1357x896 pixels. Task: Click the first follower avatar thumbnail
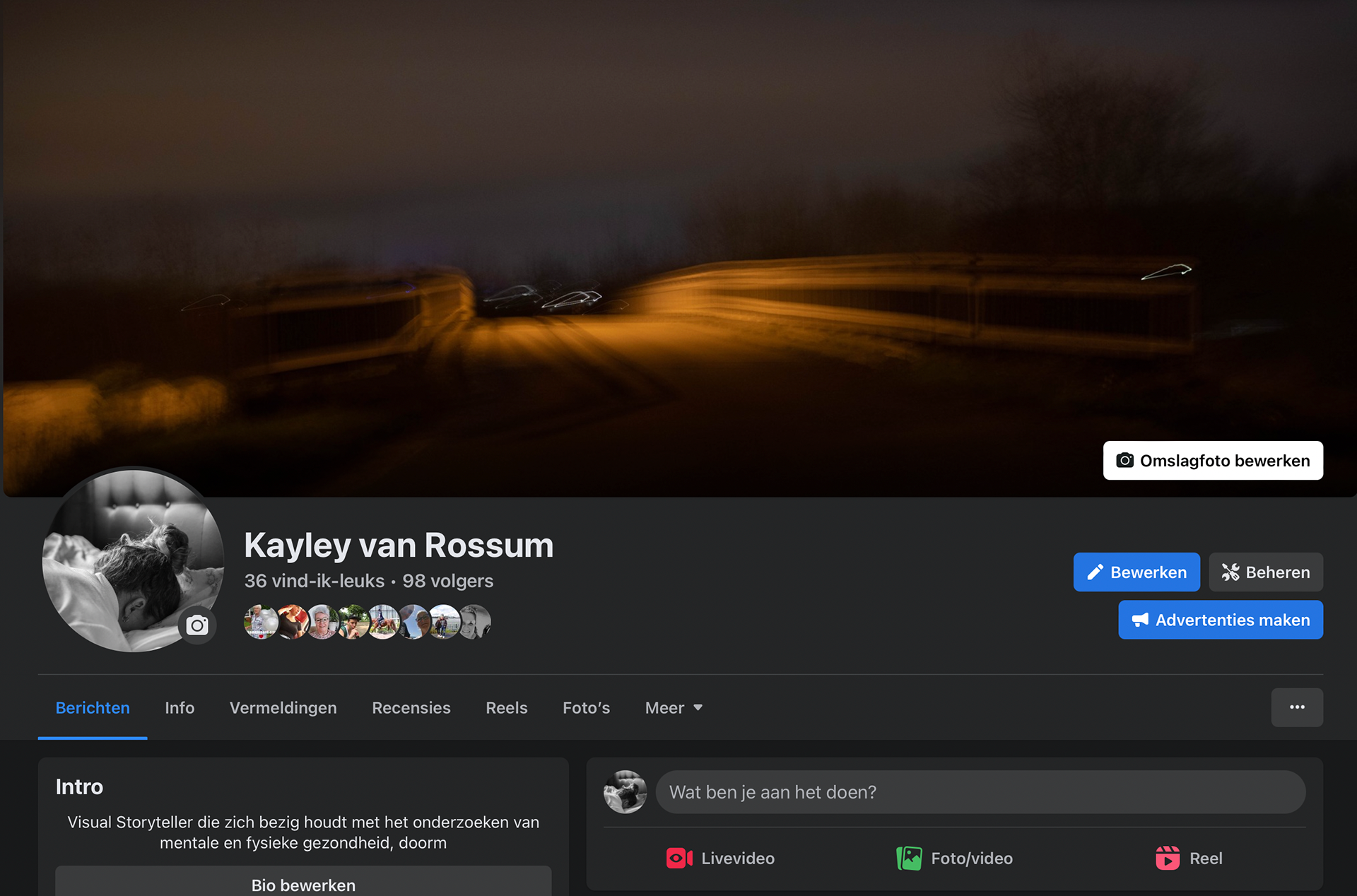click(x=259, y=622)
